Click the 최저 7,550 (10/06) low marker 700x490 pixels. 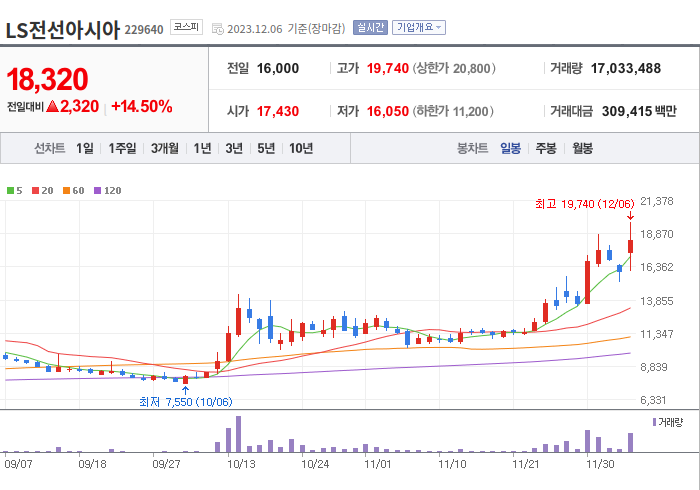186,402
